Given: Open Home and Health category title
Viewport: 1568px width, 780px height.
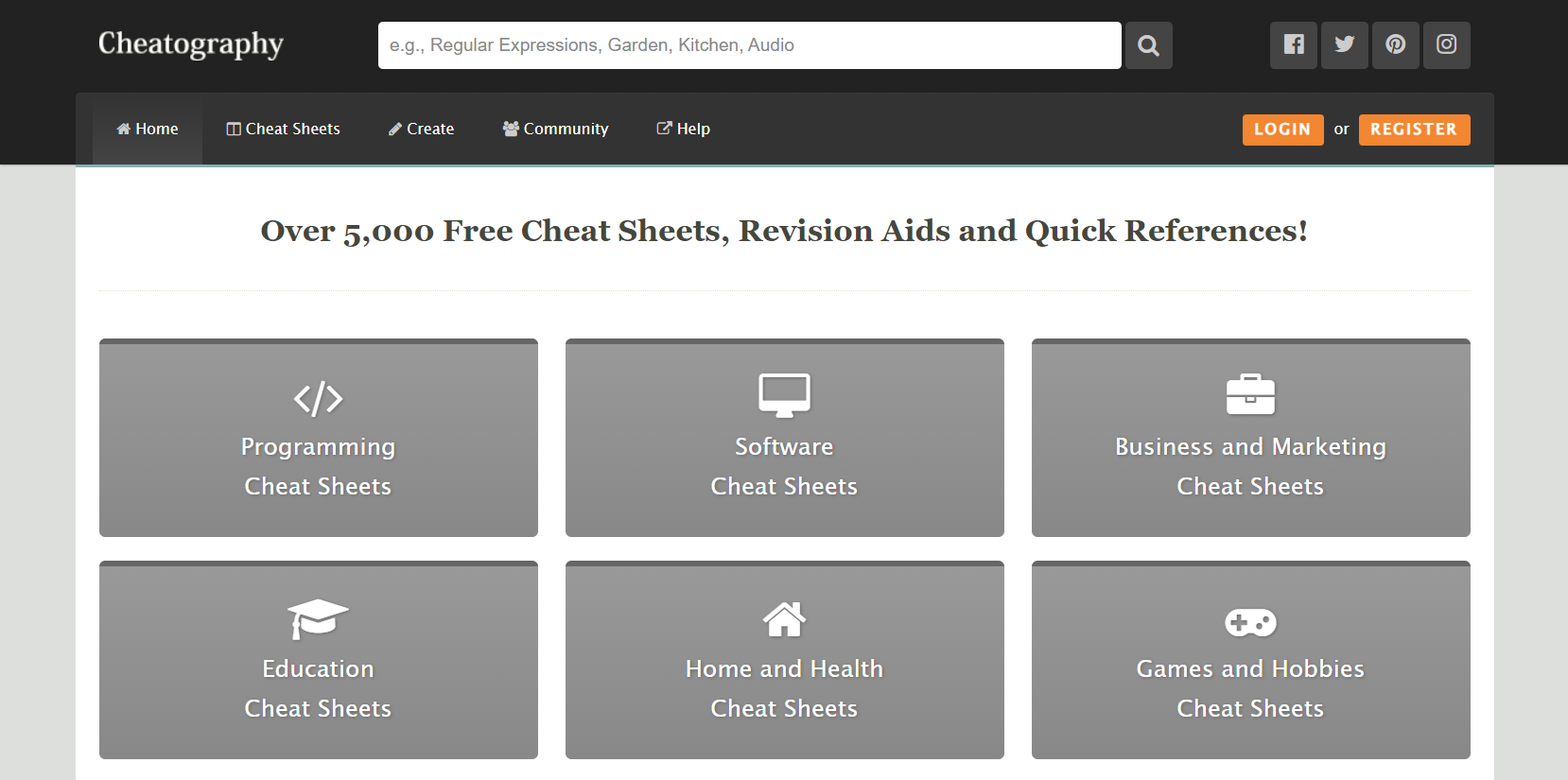Looking at the screenshot, I should [x=784, y=668].
